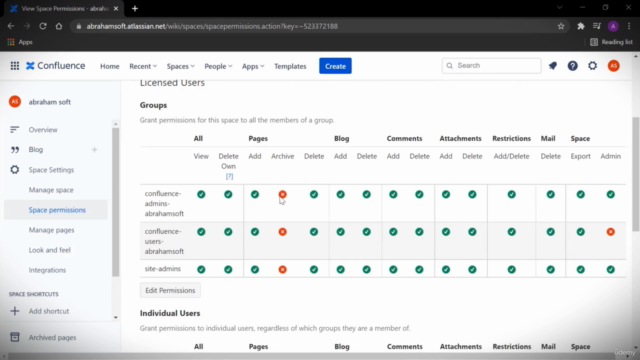Click the blue Create button
Screen dimensions: 640x360
[x=335, y=66]
